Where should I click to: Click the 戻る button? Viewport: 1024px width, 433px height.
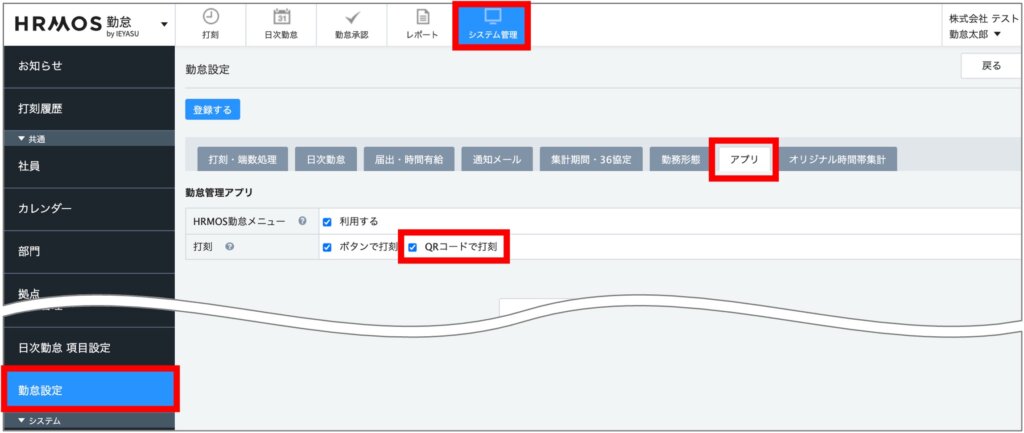(x=990, y=67)
